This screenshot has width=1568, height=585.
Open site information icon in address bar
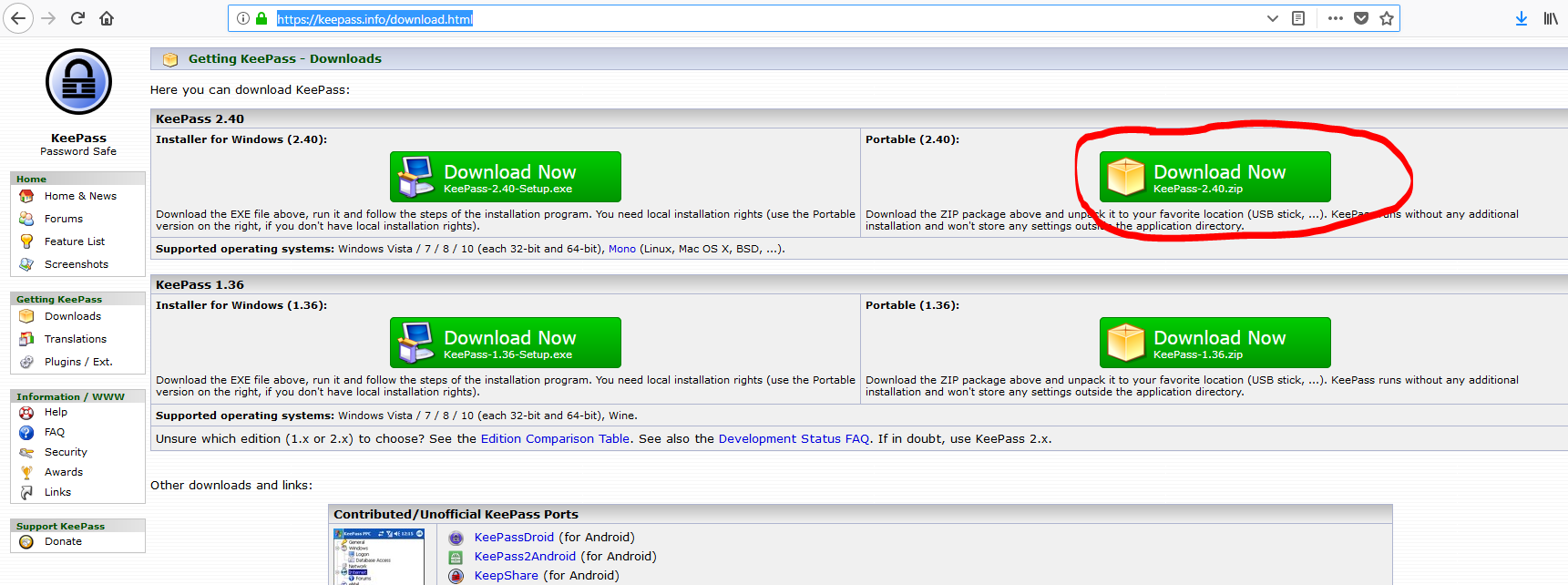point(243,18)
